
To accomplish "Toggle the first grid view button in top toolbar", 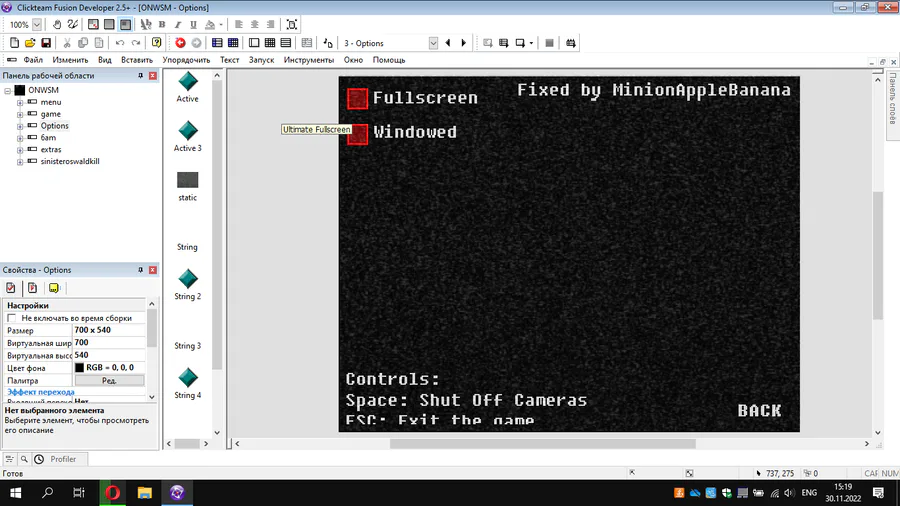I will tap(93, 25).
